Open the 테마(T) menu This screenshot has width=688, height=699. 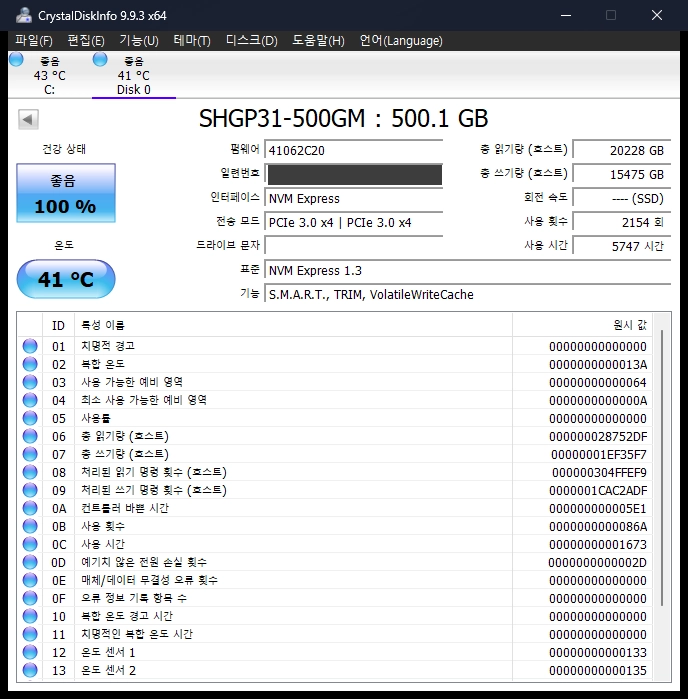pos(192,41)
